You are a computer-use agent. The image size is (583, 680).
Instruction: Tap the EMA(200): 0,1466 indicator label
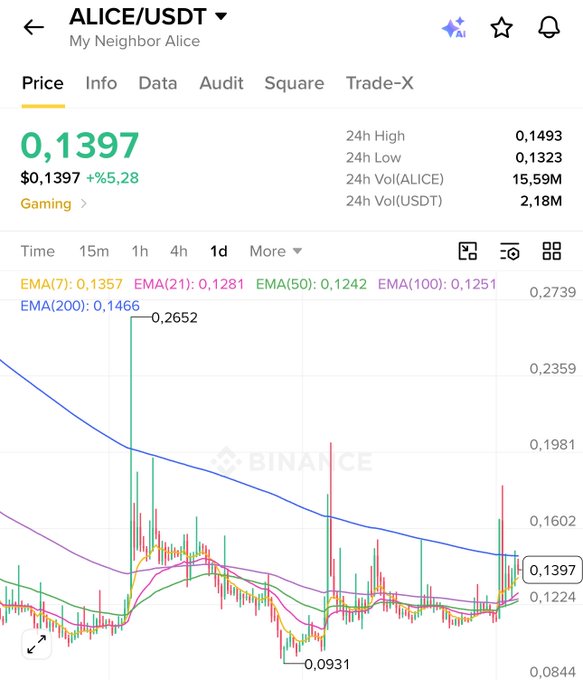80,306
